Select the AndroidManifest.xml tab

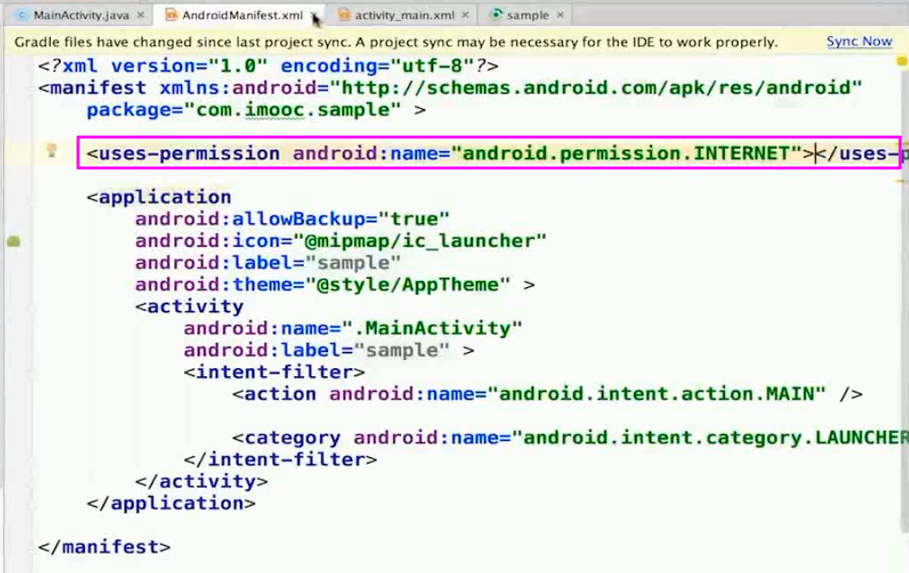pyautogui.click(x=242, y=16)
